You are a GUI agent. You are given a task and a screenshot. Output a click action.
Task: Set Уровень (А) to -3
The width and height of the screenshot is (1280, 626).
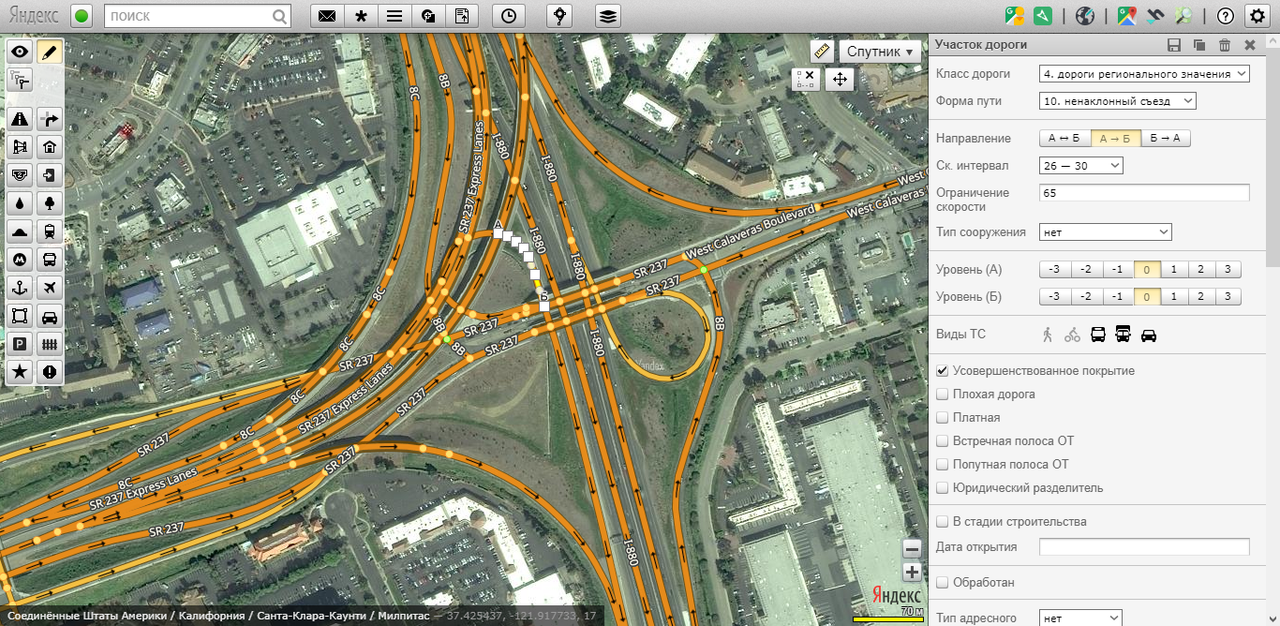click(x=1055, y=270)
